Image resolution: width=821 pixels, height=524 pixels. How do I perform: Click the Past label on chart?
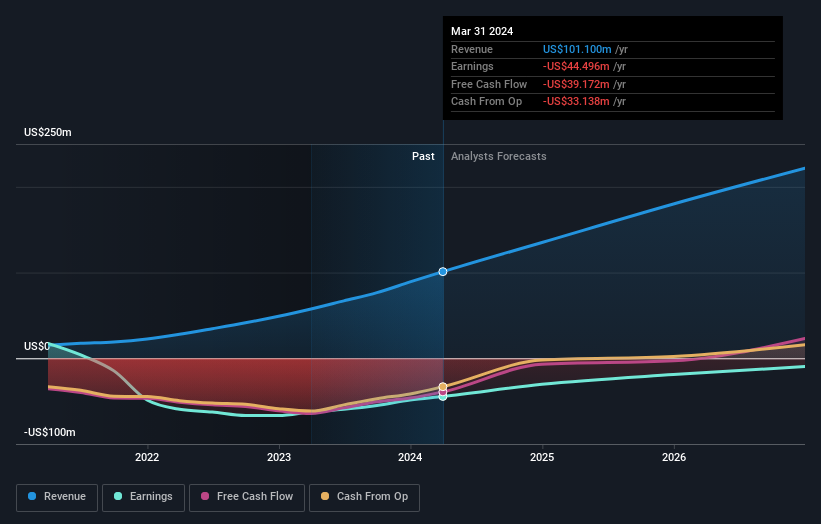tap(423, 157)
